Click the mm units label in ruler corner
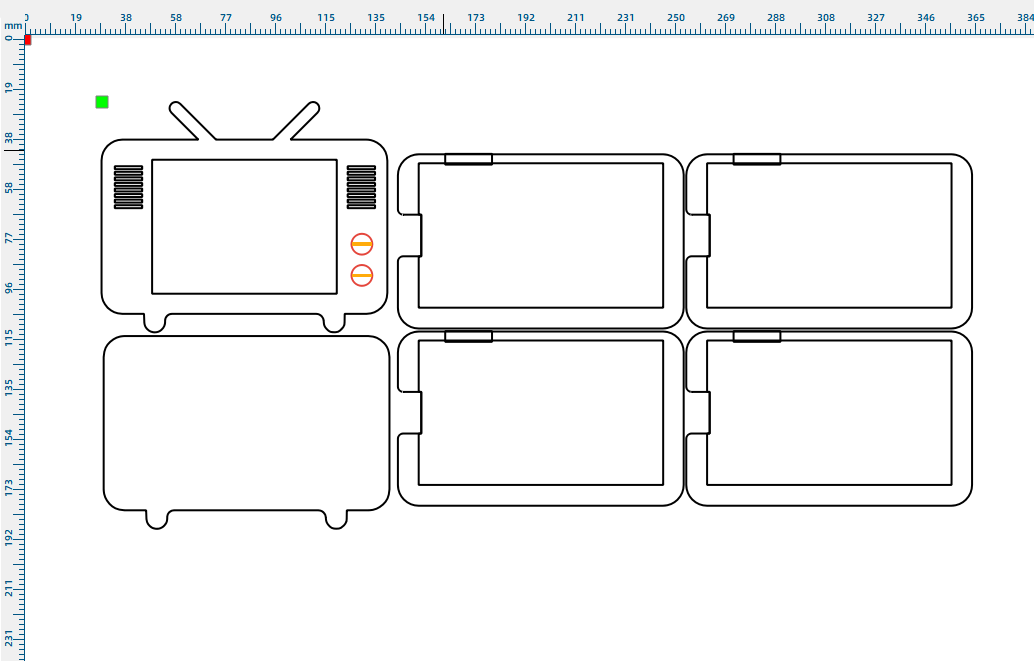Viewport: 1034px width, 661px height. (x=12, y=26)
